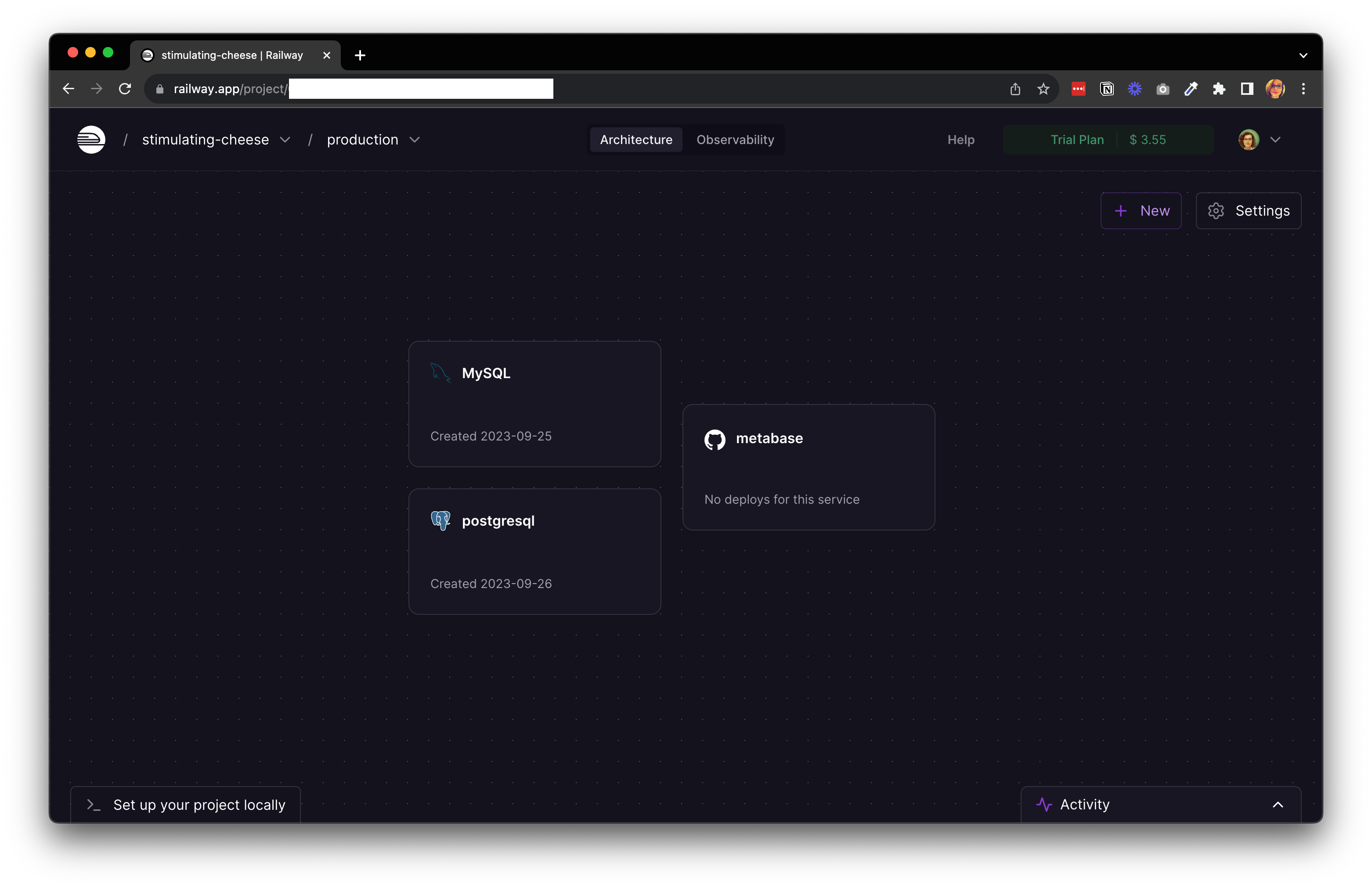Image resolution: width=1372 pixels, height=888 pixels.
Task: Click the MySQL dolphin icon
Action: click(x=440, y=373)
